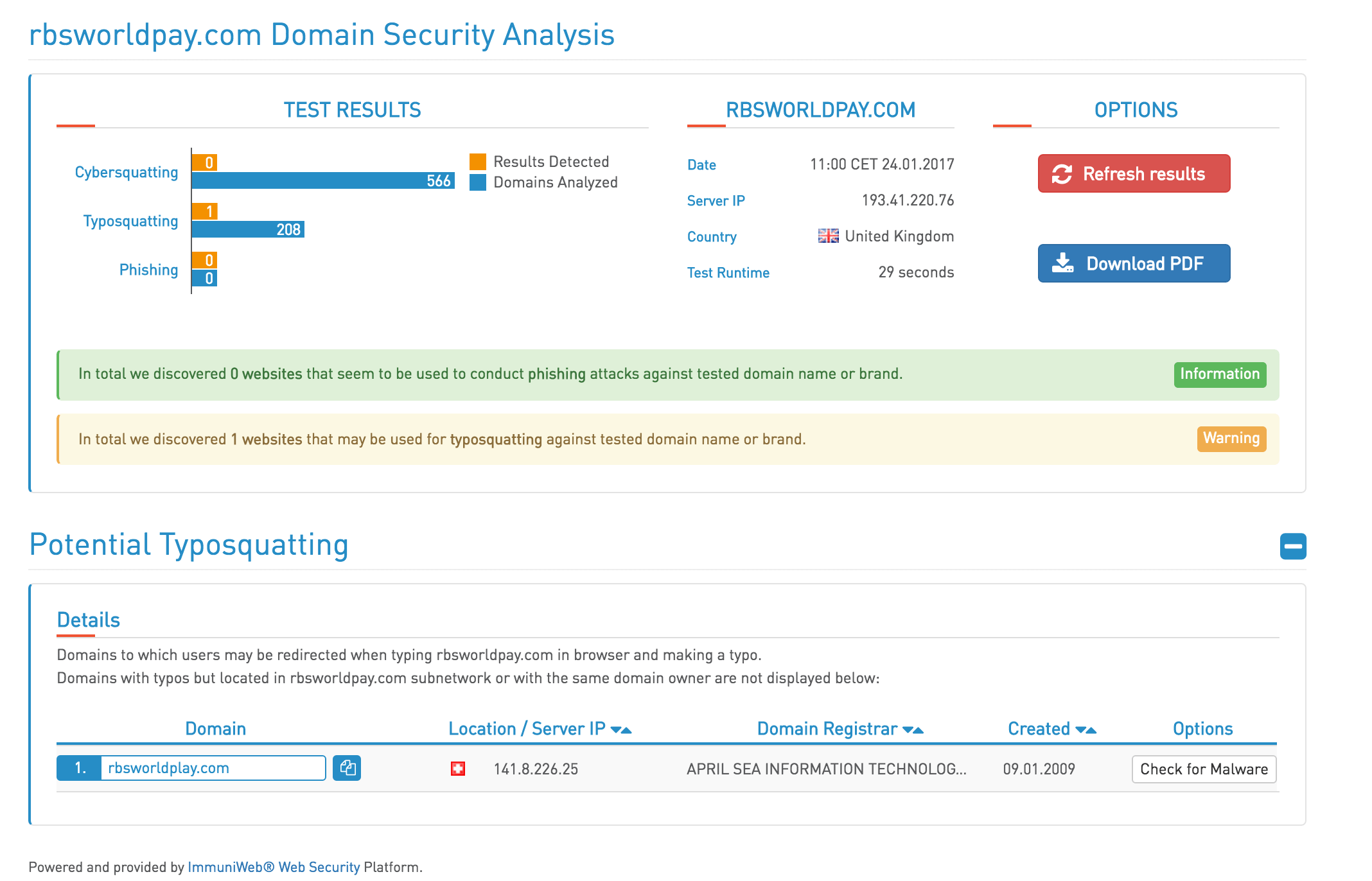Click the Options column header
The width and height of the screenshot is (1372, 881).
(x=1202, y=729)
